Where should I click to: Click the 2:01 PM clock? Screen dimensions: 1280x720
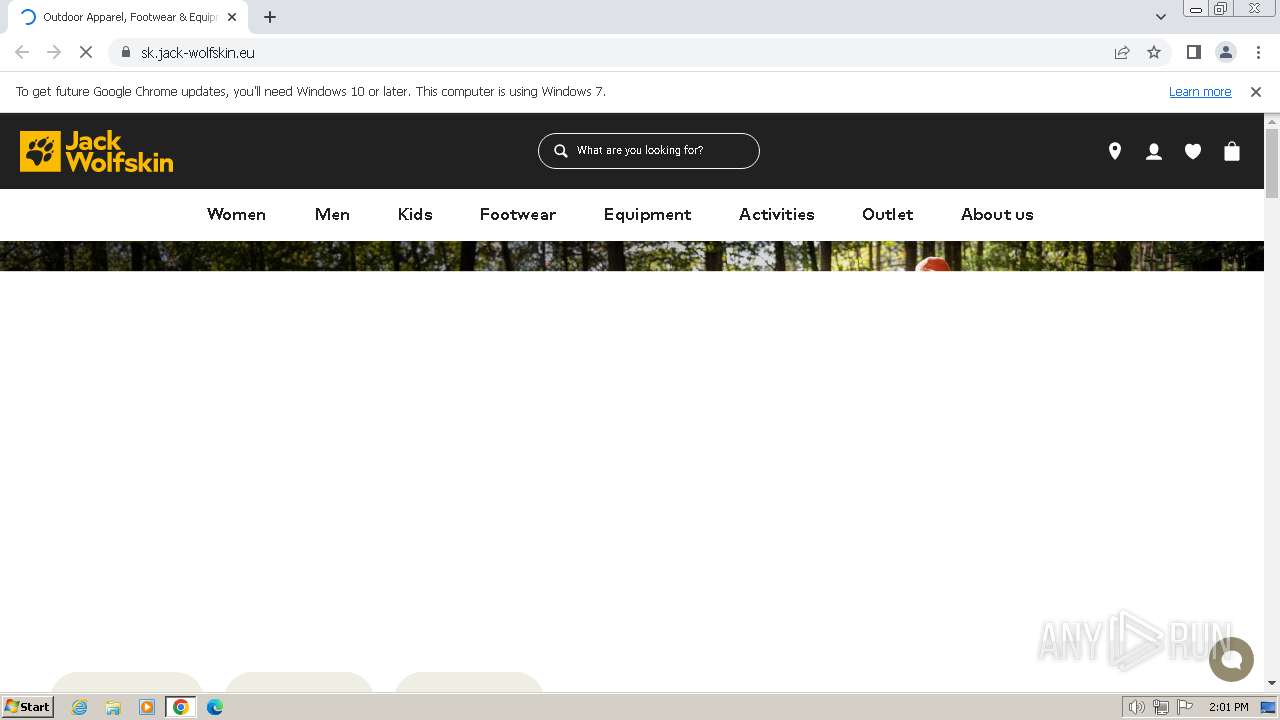tap(1229, 707)
